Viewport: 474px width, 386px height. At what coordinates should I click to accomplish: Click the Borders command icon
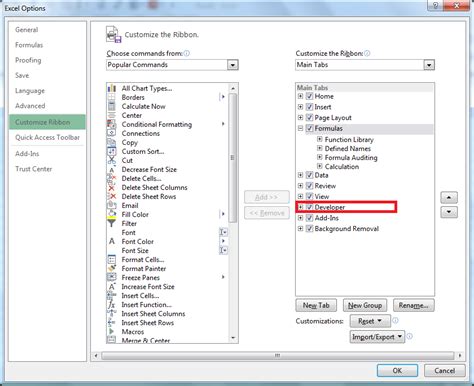(x=112, y=97)
